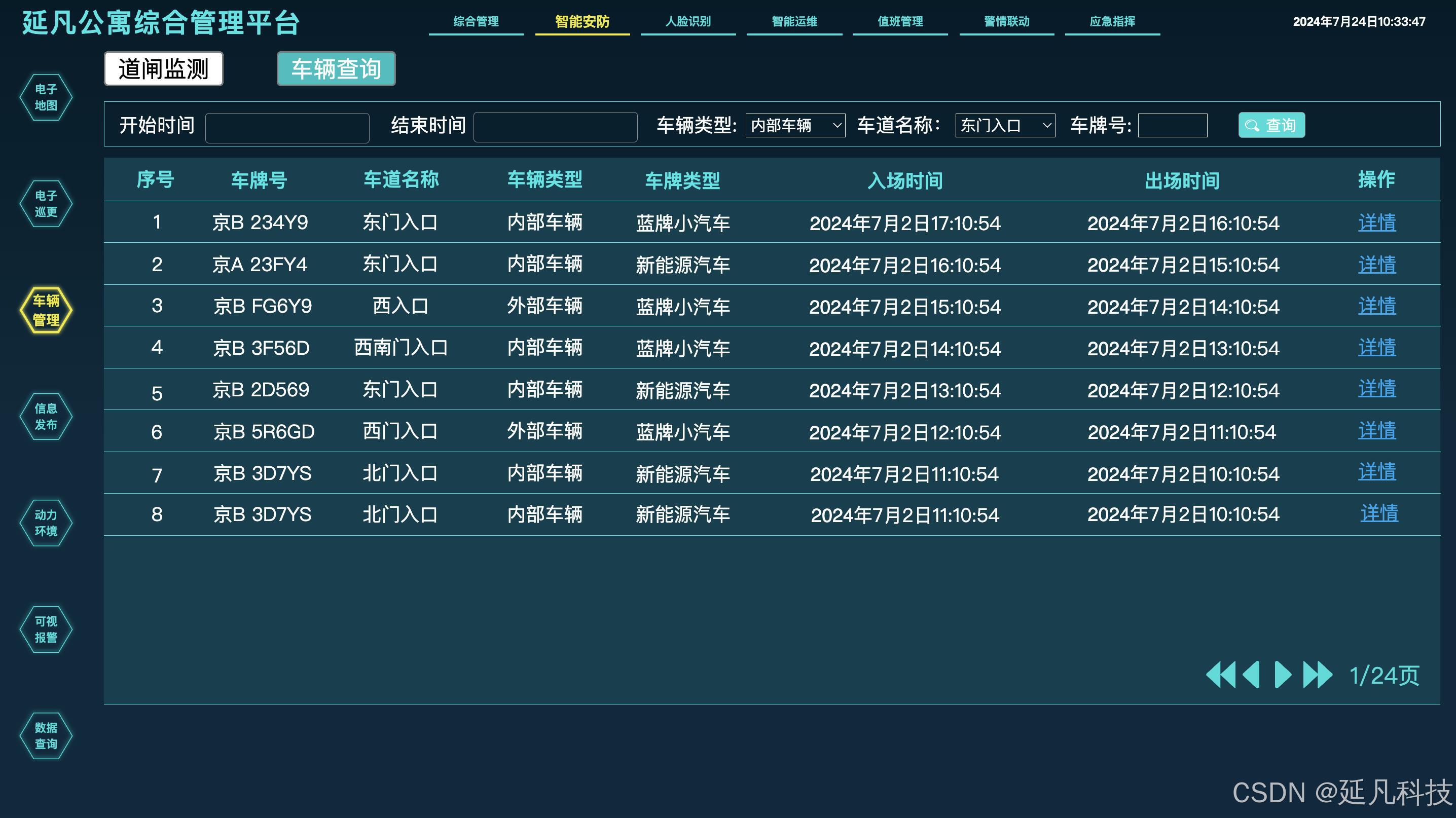Click the 1/24页 page indicator

[1384, 676]
